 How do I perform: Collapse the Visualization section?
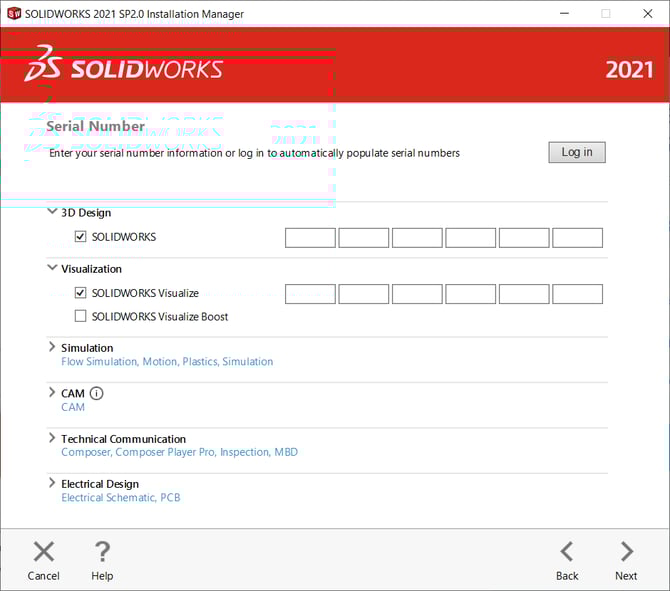[x=52, y=268]
